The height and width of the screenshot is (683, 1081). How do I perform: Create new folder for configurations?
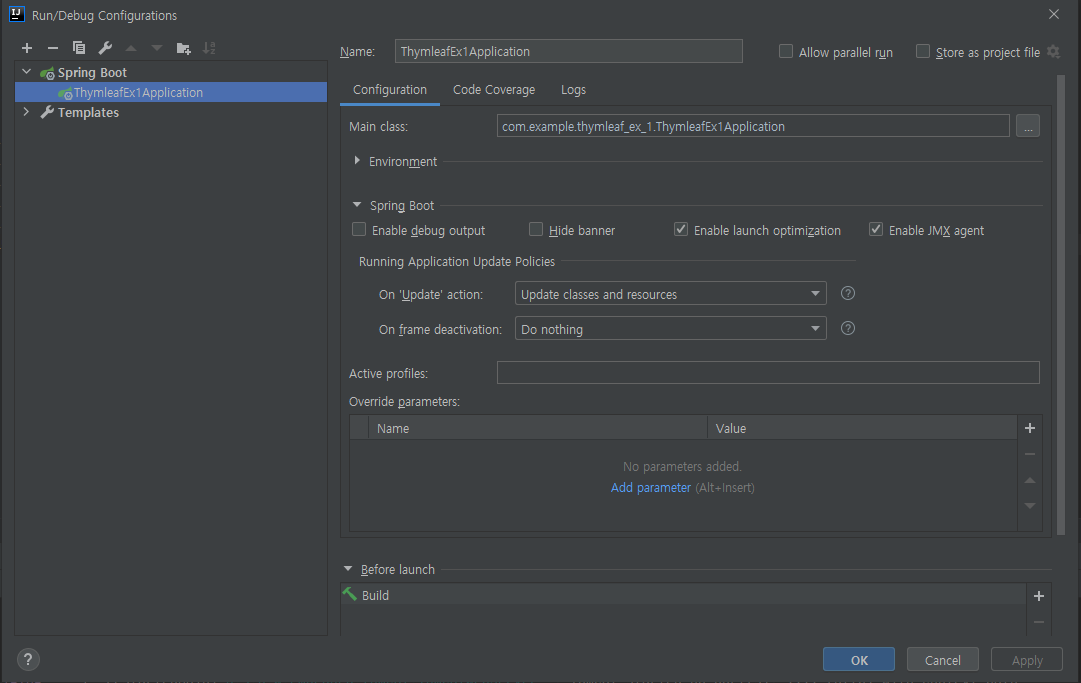click(x=183, y=48)
